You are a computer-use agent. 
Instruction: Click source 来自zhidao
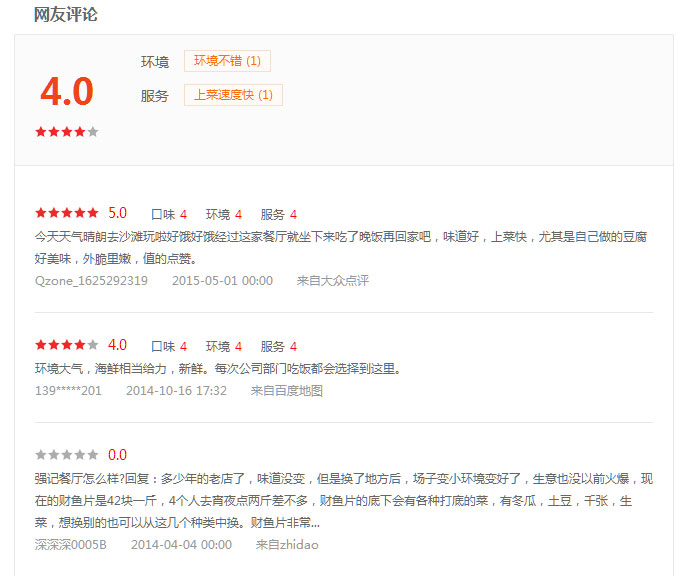point(287,545)
